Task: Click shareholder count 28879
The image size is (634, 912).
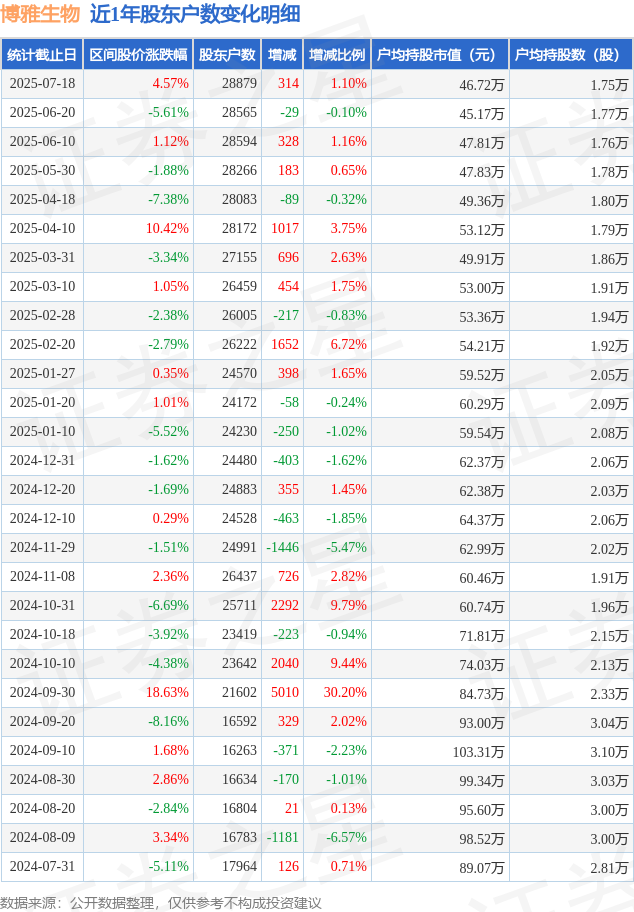Action: [x=240, y=84]
